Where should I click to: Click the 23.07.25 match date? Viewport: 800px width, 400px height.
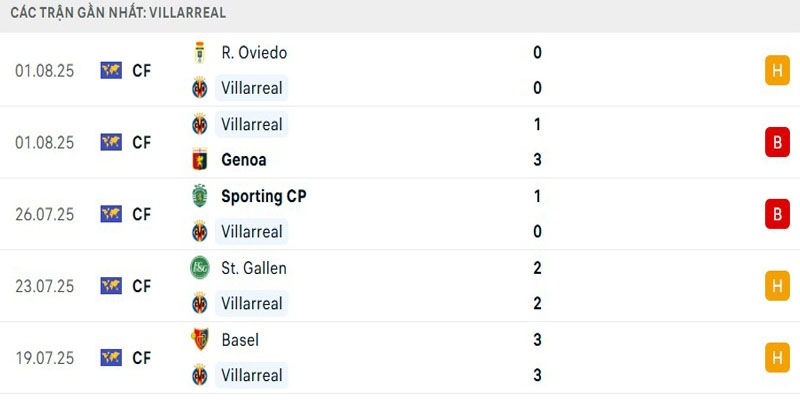click(45, 286)
